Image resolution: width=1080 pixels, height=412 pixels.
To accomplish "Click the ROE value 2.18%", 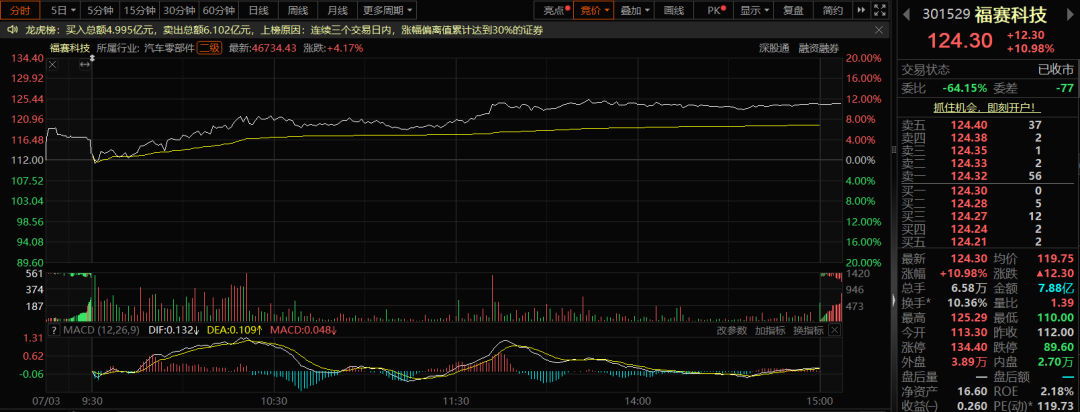I will pyautogui.click(x=1059, y=391).
